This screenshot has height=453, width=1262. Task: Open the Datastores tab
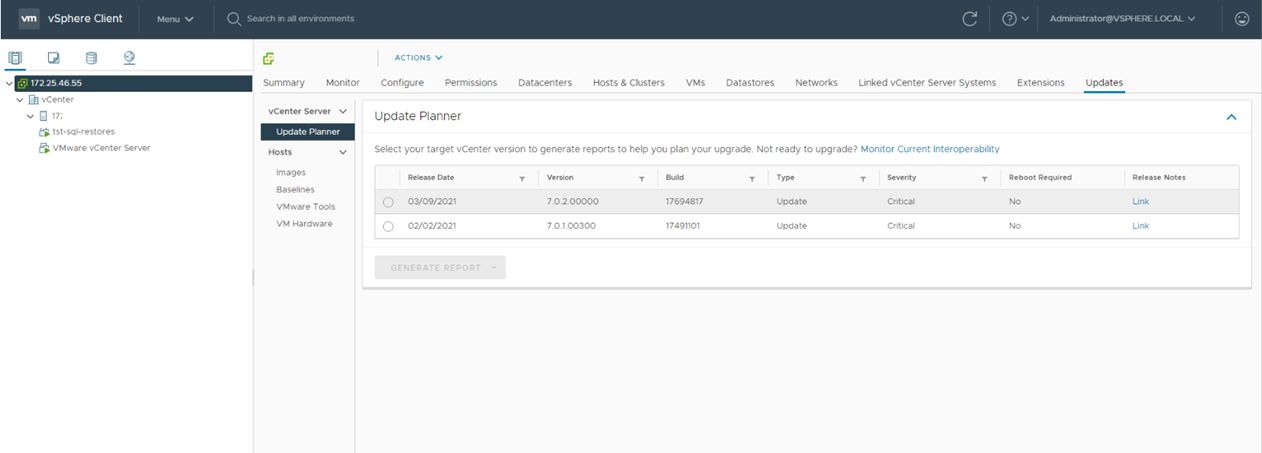click(750, 83)
